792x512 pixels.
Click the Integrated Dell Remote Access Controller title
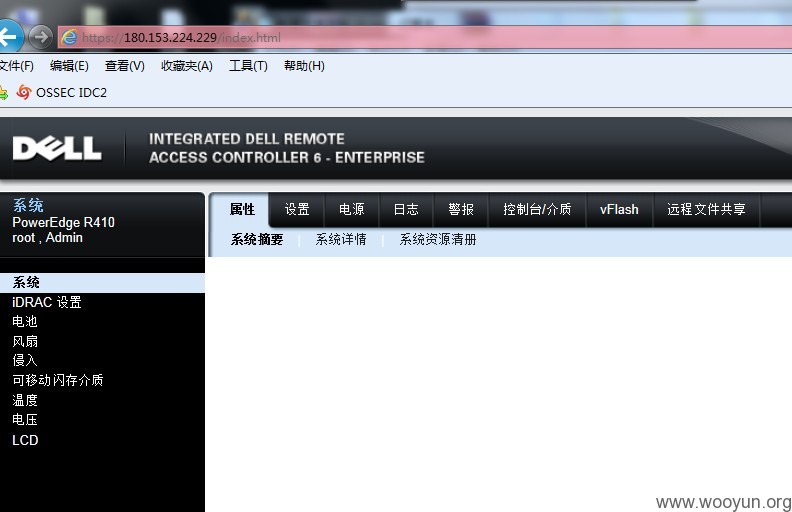286,148
